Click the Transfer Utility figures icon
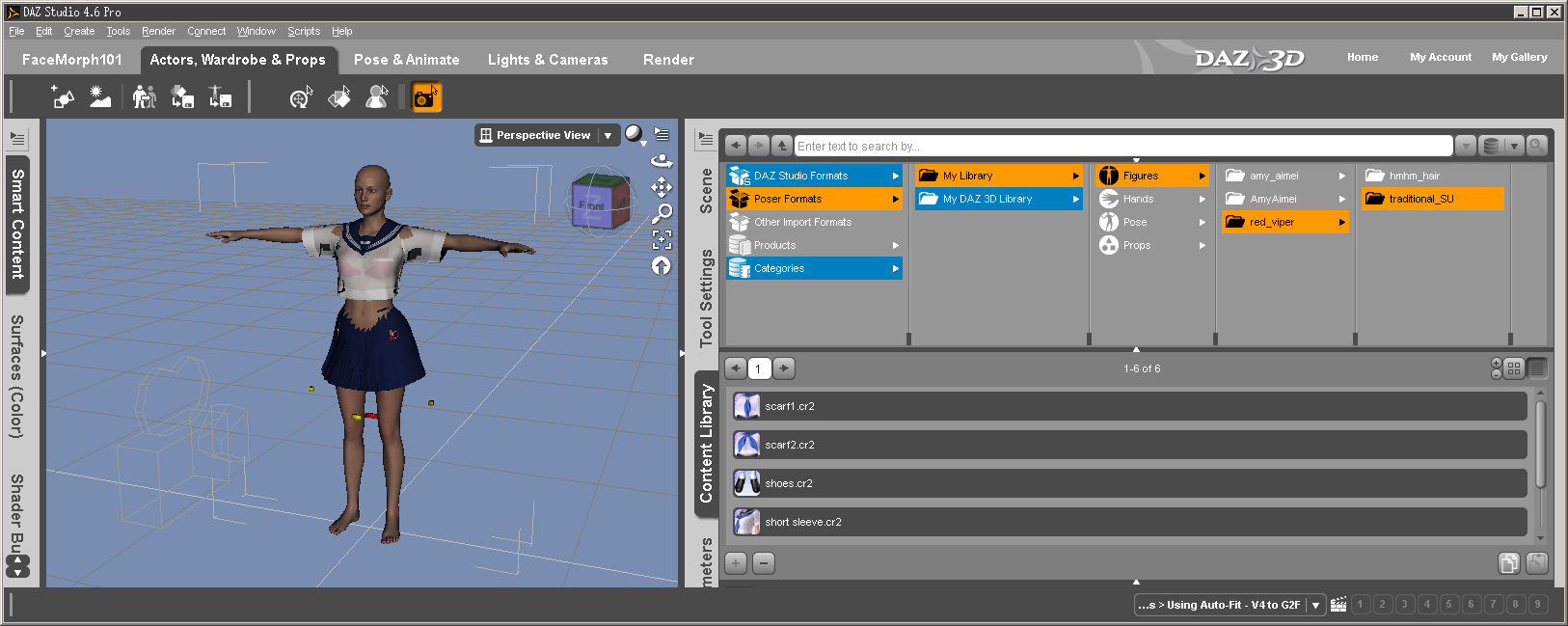 point(145,96)
